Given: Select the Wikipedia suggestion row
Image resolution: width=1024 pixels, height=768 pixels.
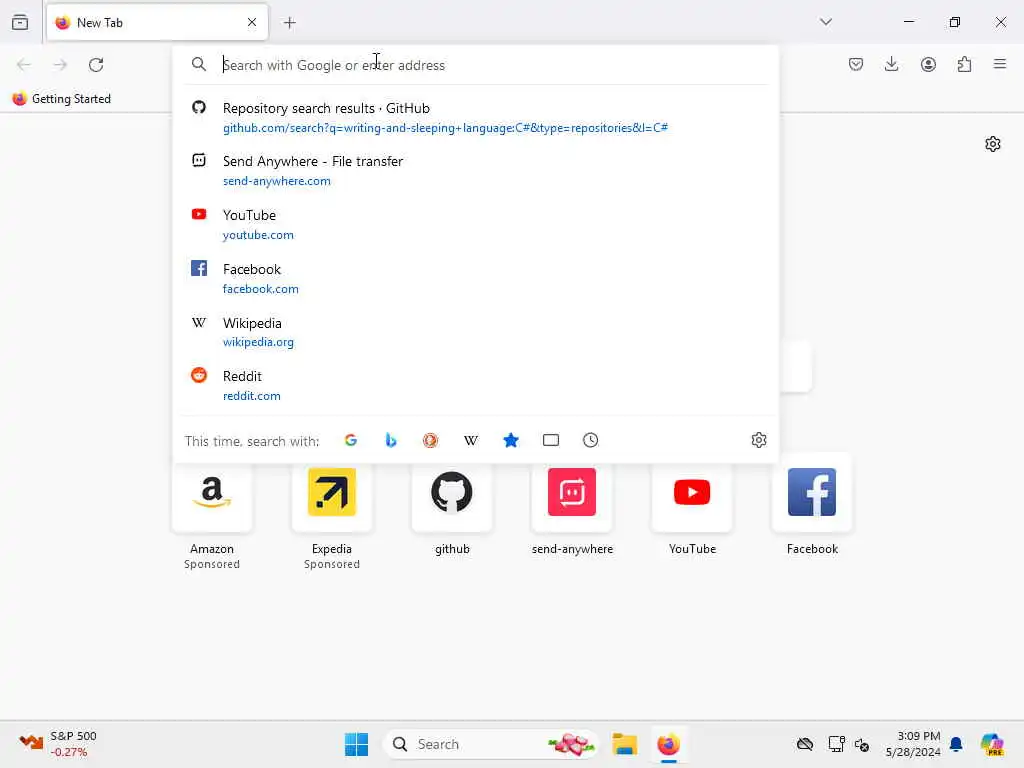Looking at the screenshot, I should [475, 332].
